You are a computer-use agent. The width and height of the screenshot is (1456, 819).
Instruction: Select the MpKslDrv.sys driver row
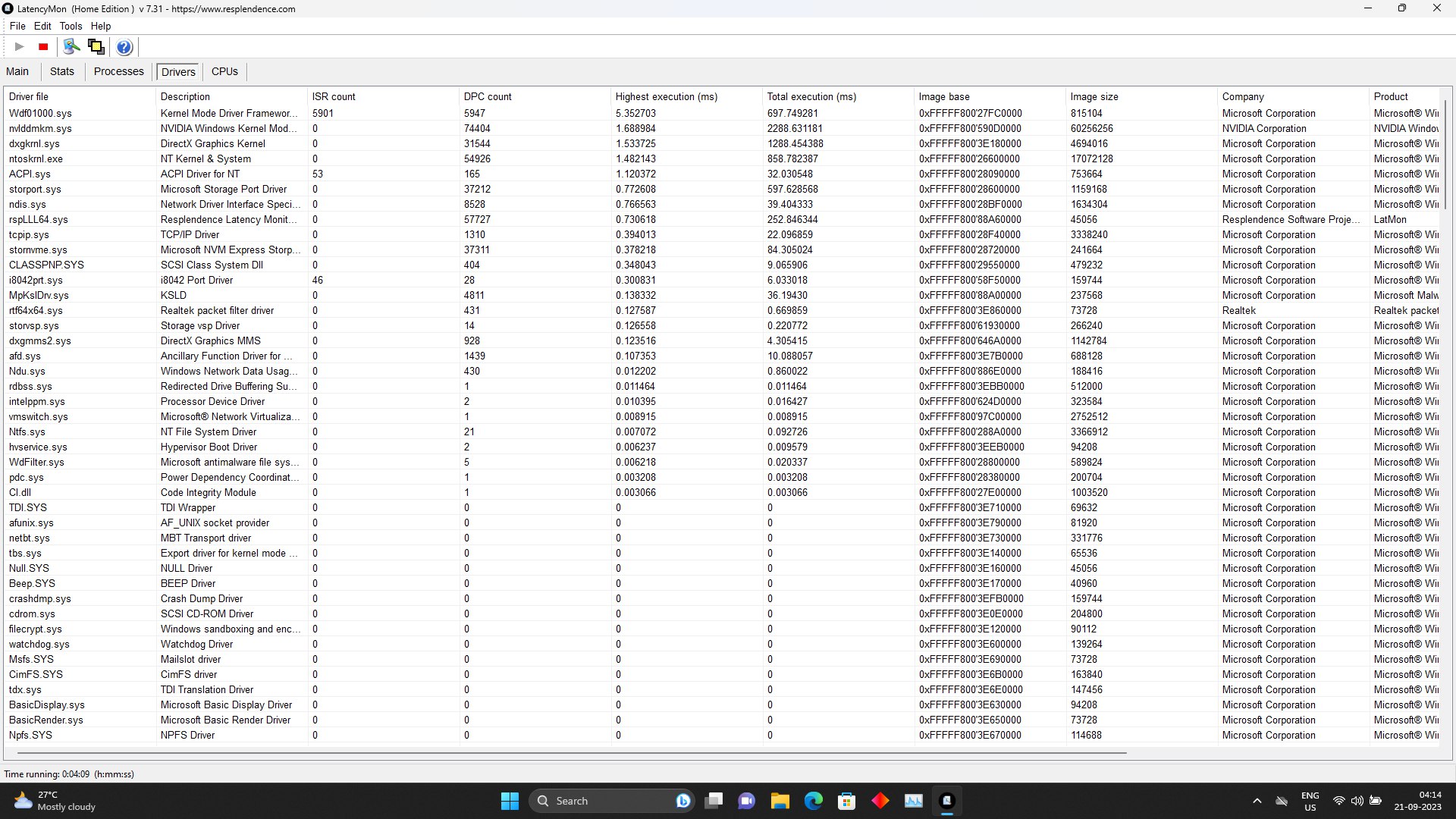[x=722, y=295]
